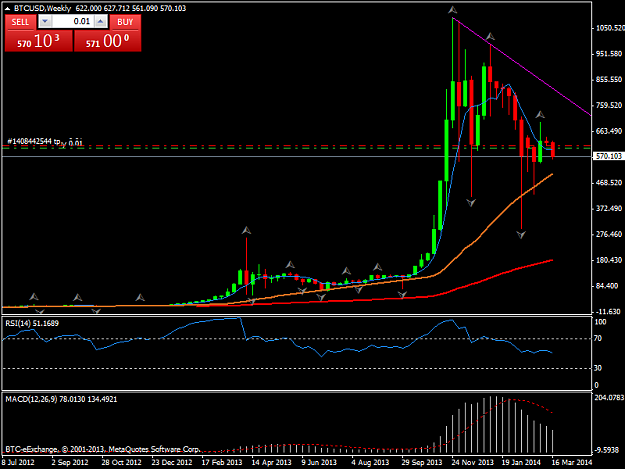This screenshot has width=625, height=469.
Task: Click the up fractal arrow above the April 2013 spike
Action: click(x=246, y=230)
